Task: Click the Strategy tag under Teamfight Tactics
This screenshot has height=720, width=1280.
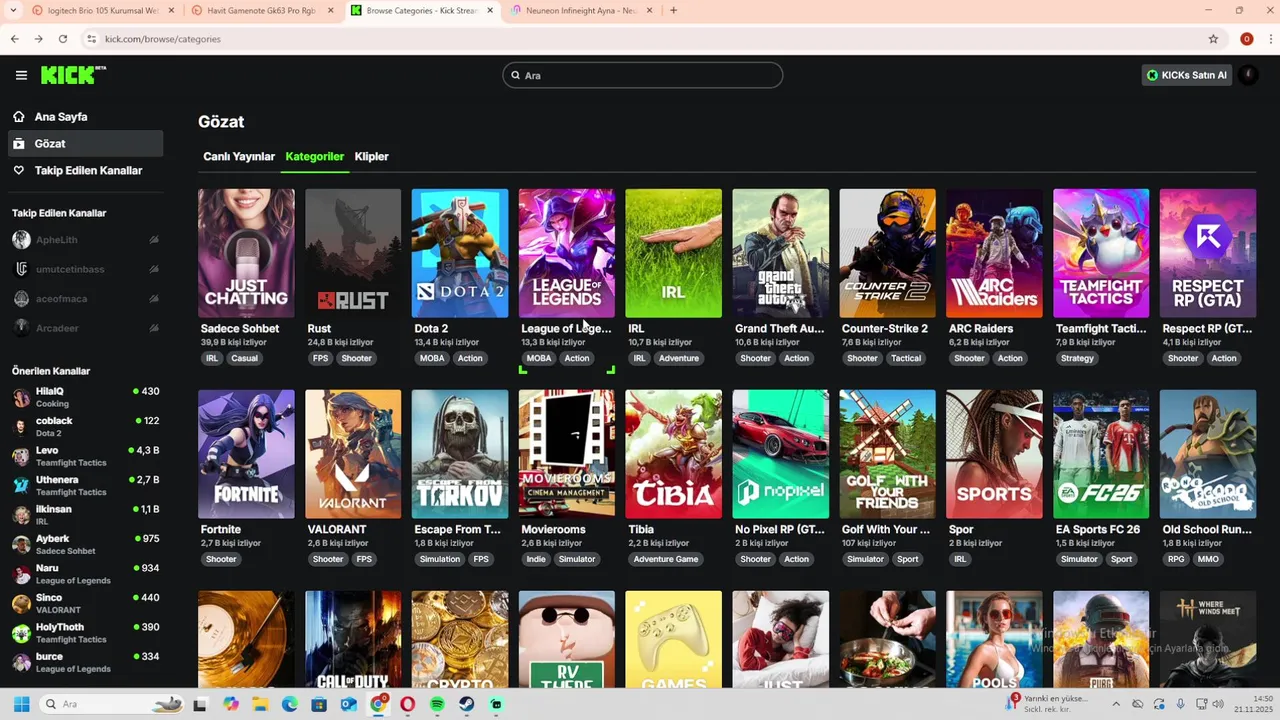Action: (1077, 358)
